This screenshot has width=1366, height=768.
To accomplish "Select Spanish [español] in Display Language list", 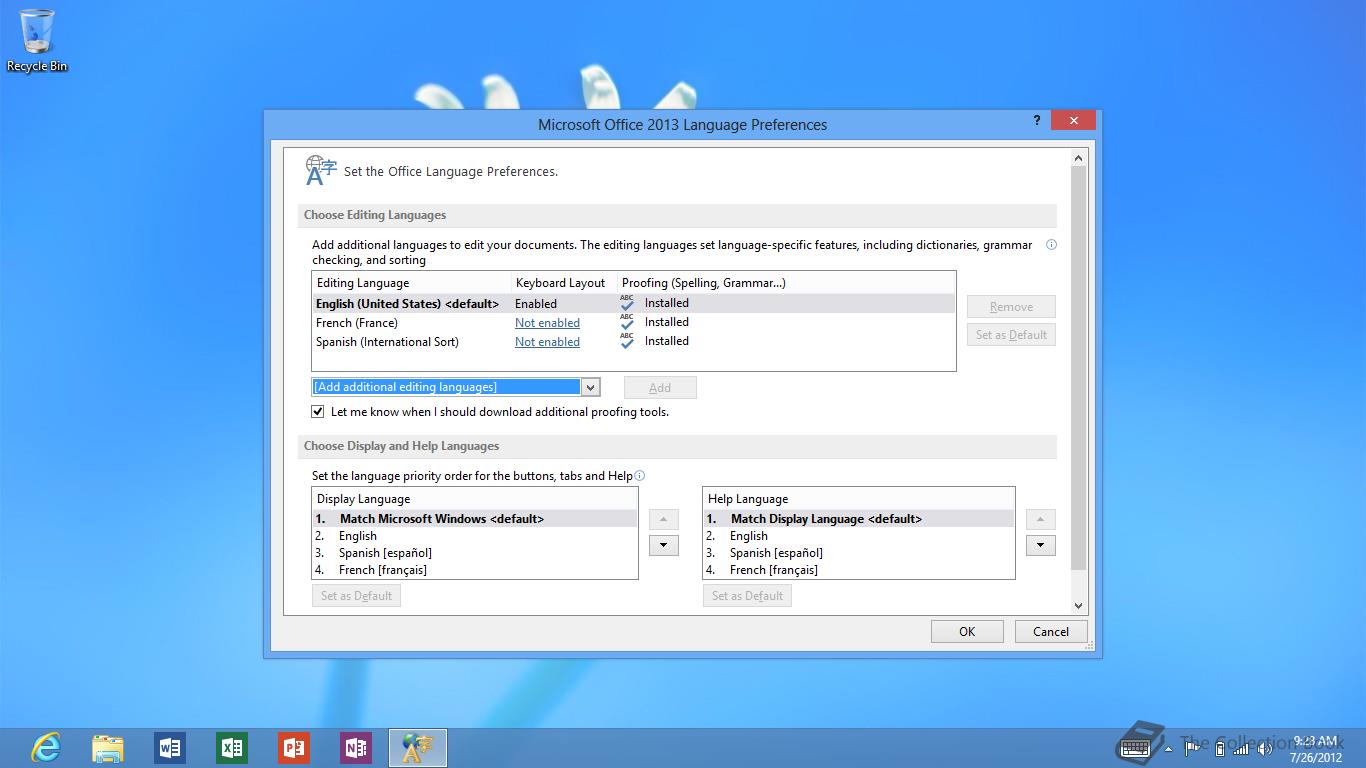I will pyautogui.click(x=475, y=553).
